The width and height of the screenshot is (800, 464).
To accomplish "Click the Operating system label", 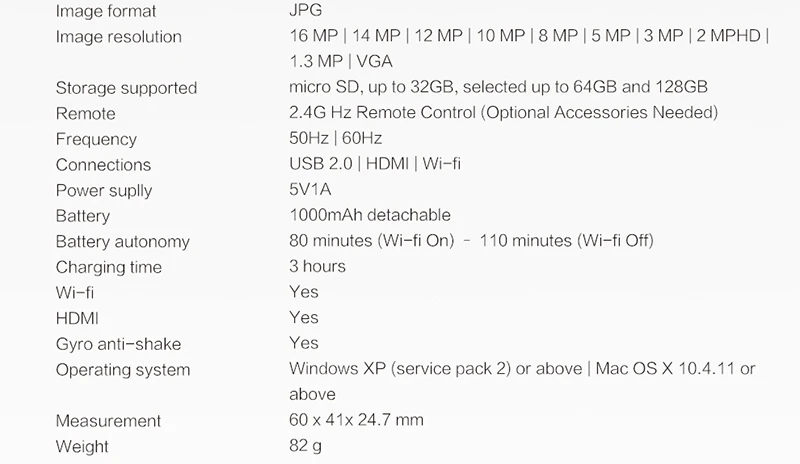I will pos(122,370).
